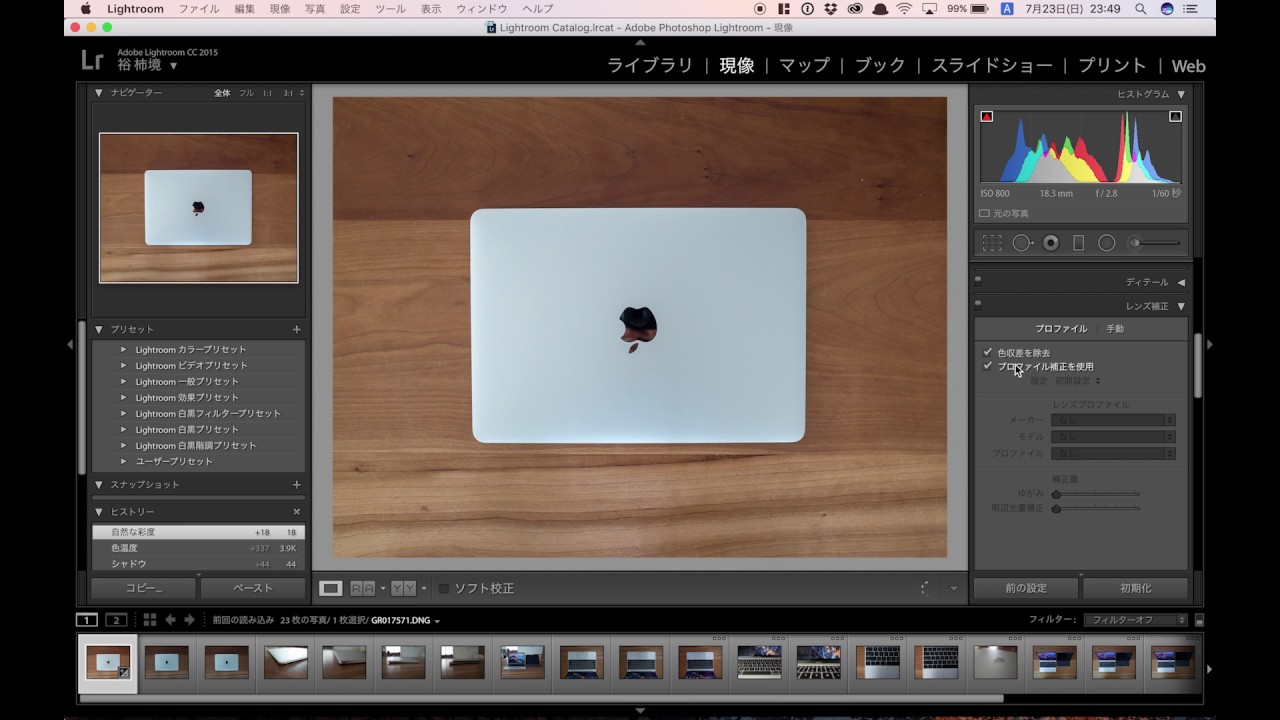
Task: Click the コピー... button
Action: coord(144,588)
